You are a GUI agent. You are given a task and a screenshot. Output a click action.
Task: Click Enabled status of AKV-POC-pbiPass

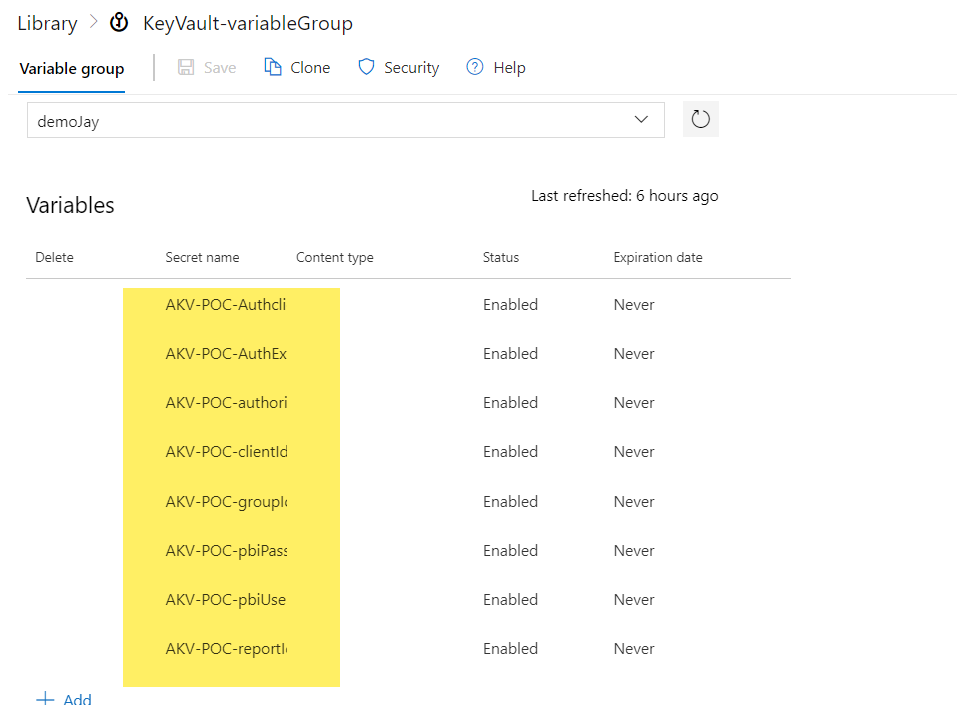click(x=510, y=551)
